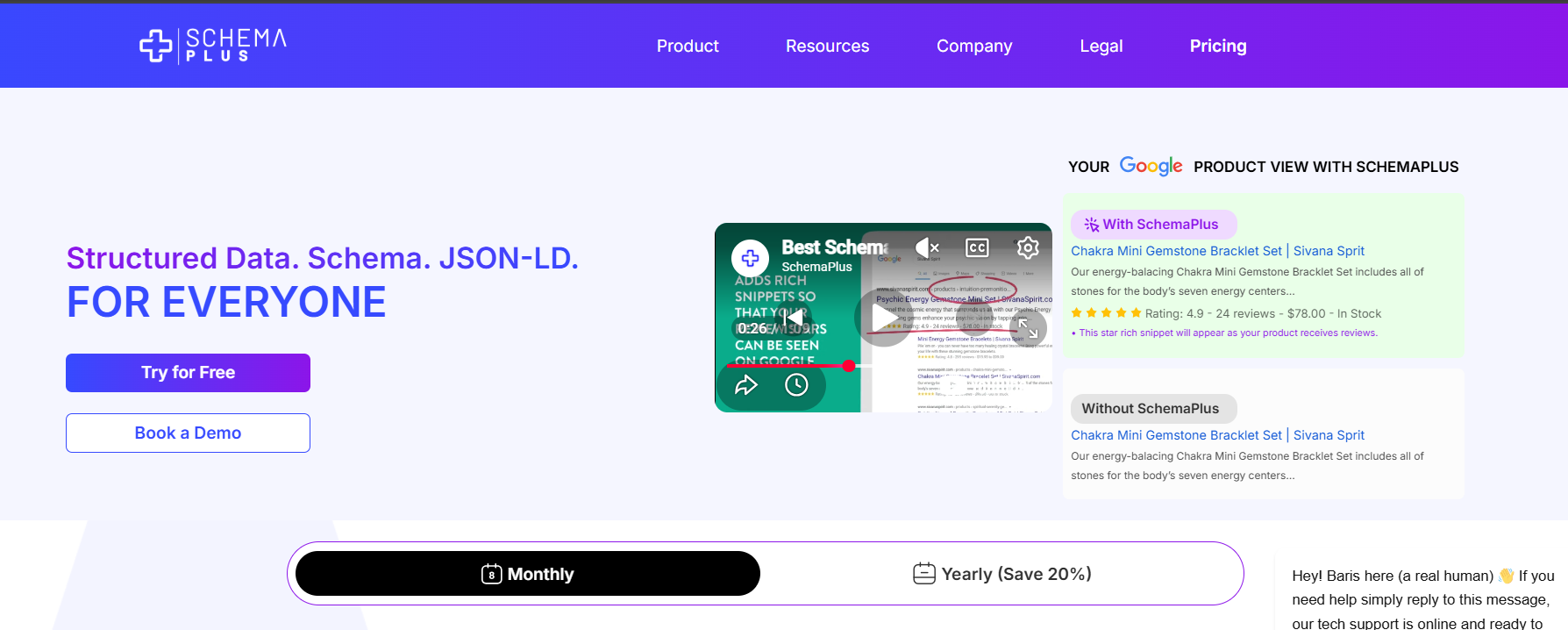Click the red video progress scrubber
Screen dimensions: 1568x630
click(849, 366)
